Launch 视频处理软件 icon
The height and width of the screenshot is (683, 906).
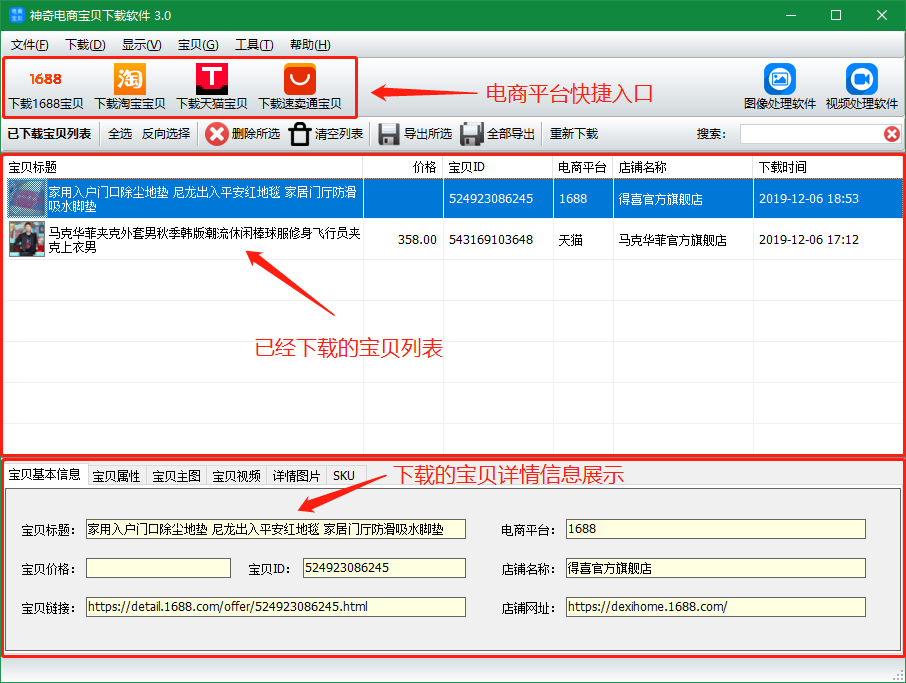[x=862, y=87]
